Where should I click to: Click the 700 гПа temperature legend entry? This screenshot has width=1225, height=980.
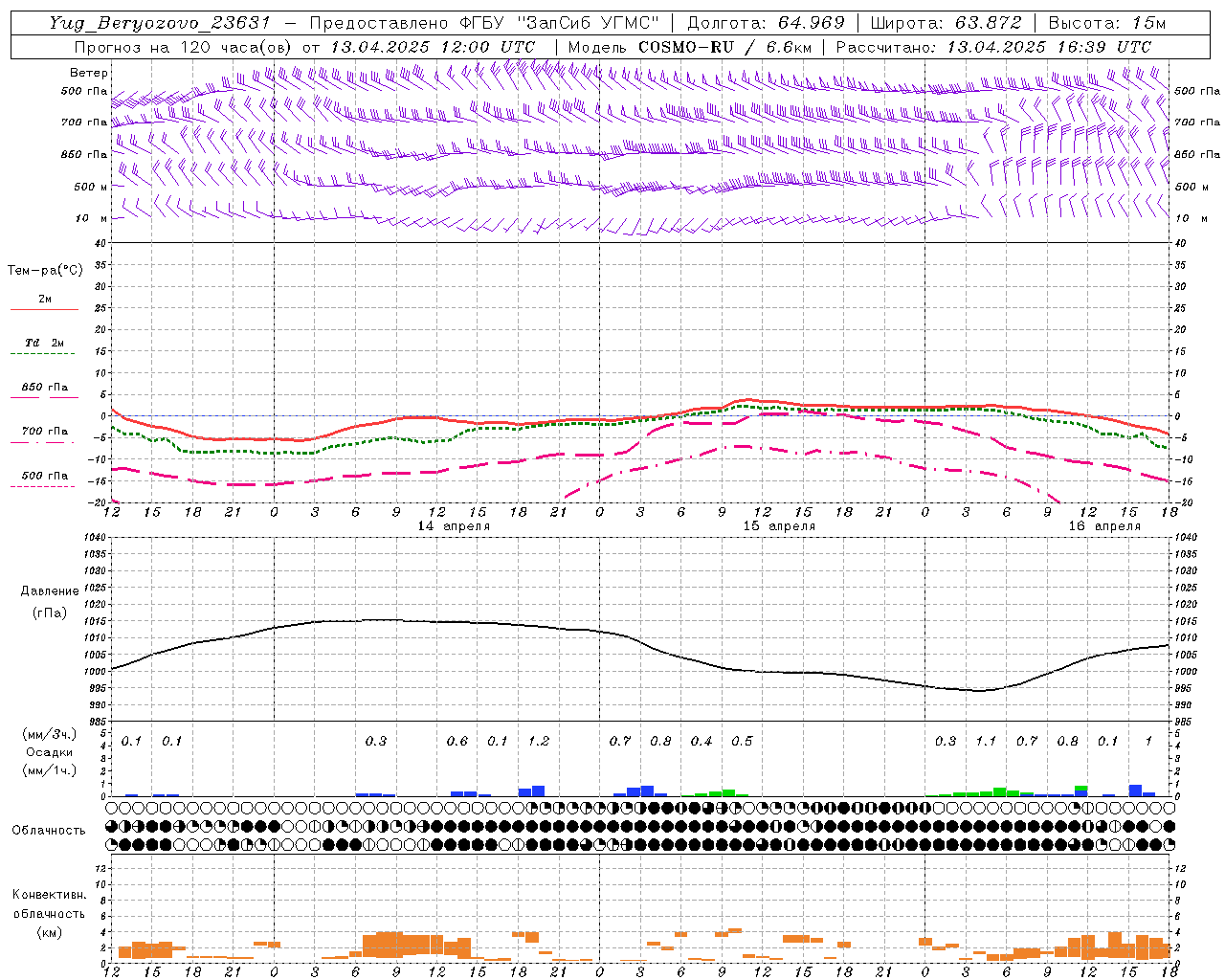(x=45, y=432)
